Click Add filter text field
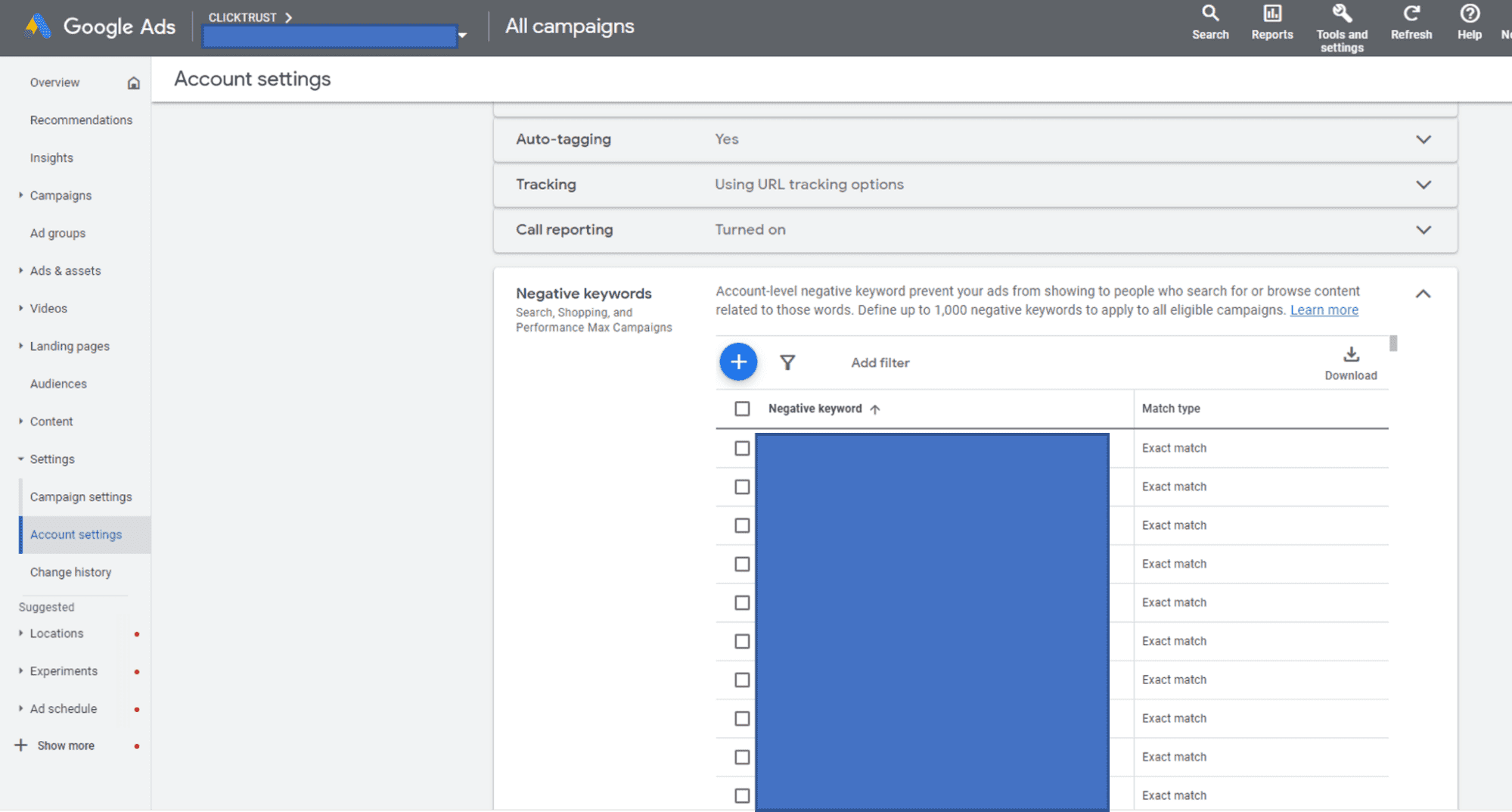 point(880,363)
